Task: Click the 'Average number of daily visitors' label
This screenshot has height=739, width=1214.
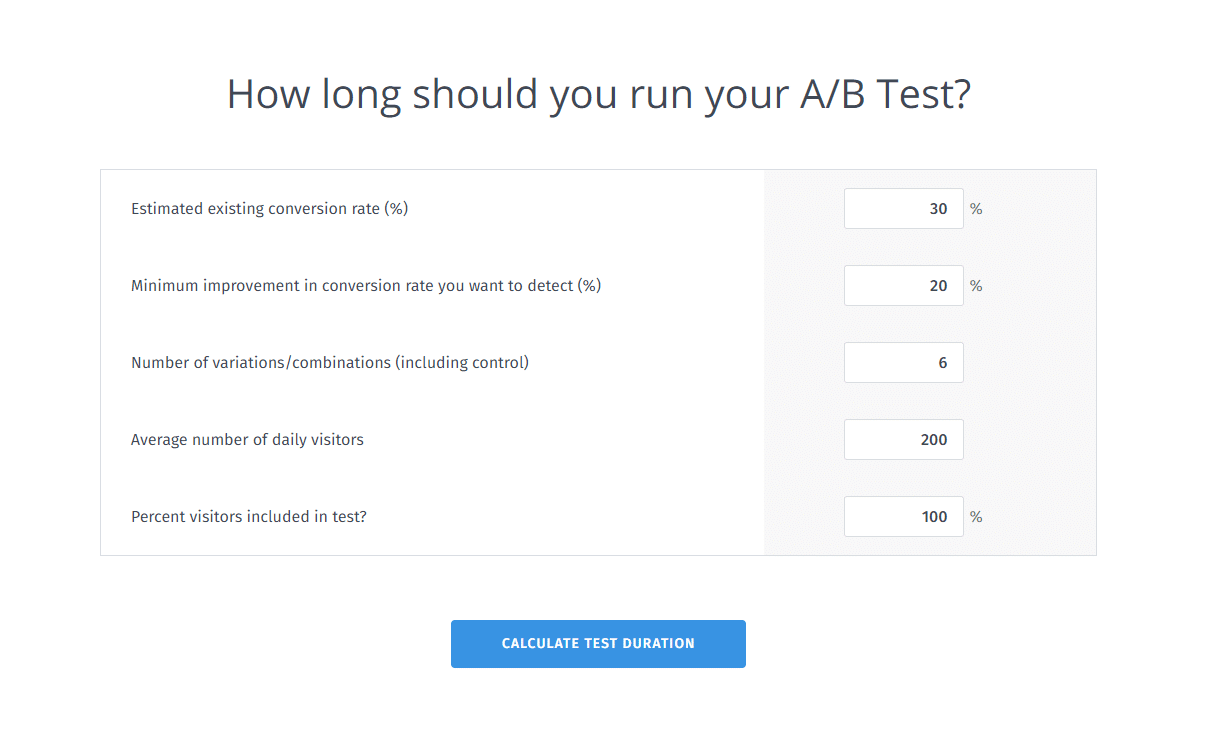Action: coord(247,440)
